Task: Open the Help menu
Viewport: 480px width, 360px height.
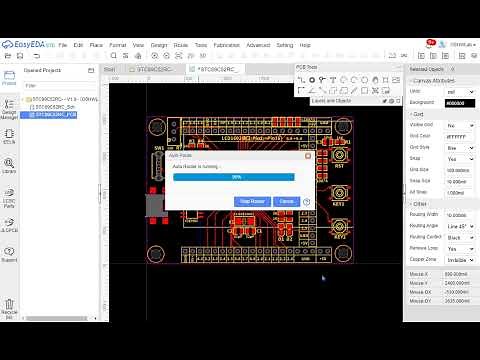Action: [x=305, y=45]
